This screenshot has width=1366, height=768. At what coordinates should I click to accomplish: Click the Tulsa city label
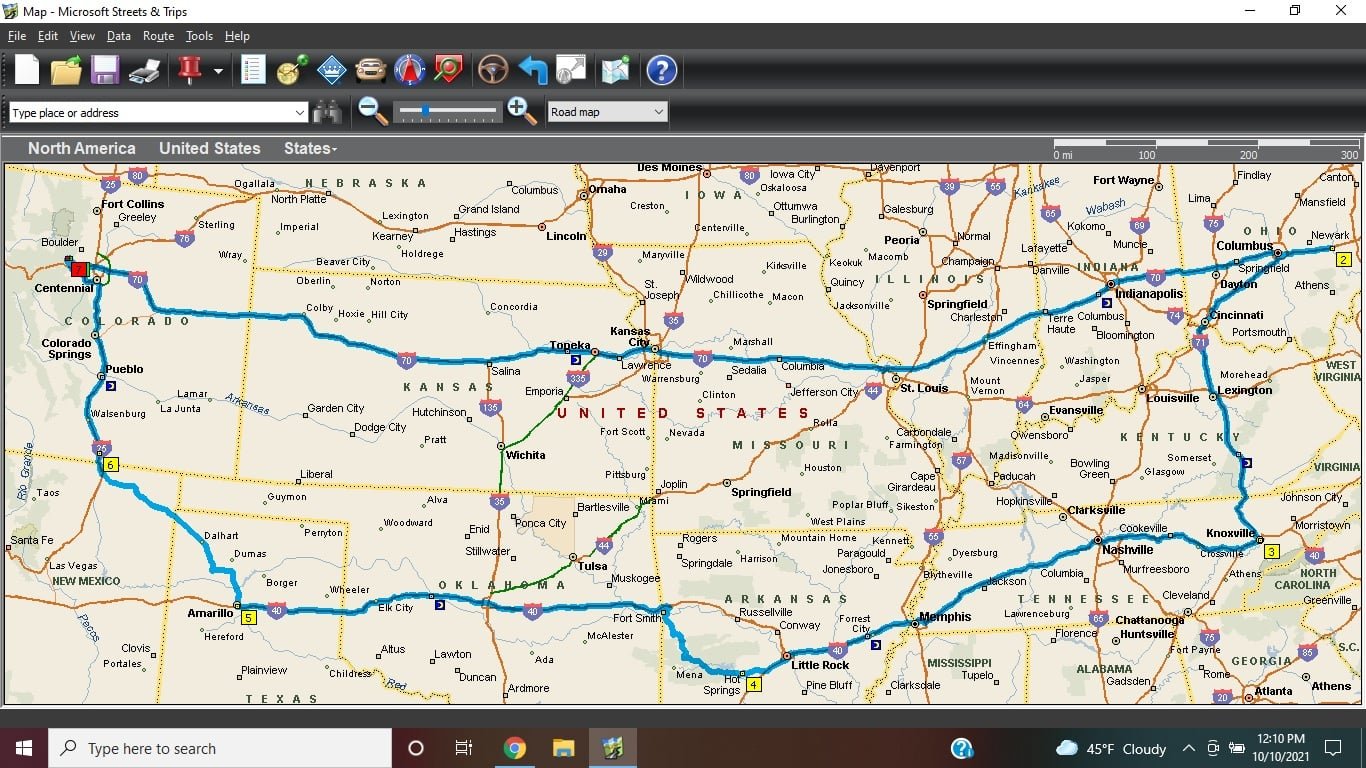pyautogui.click(x=592, y=566)
